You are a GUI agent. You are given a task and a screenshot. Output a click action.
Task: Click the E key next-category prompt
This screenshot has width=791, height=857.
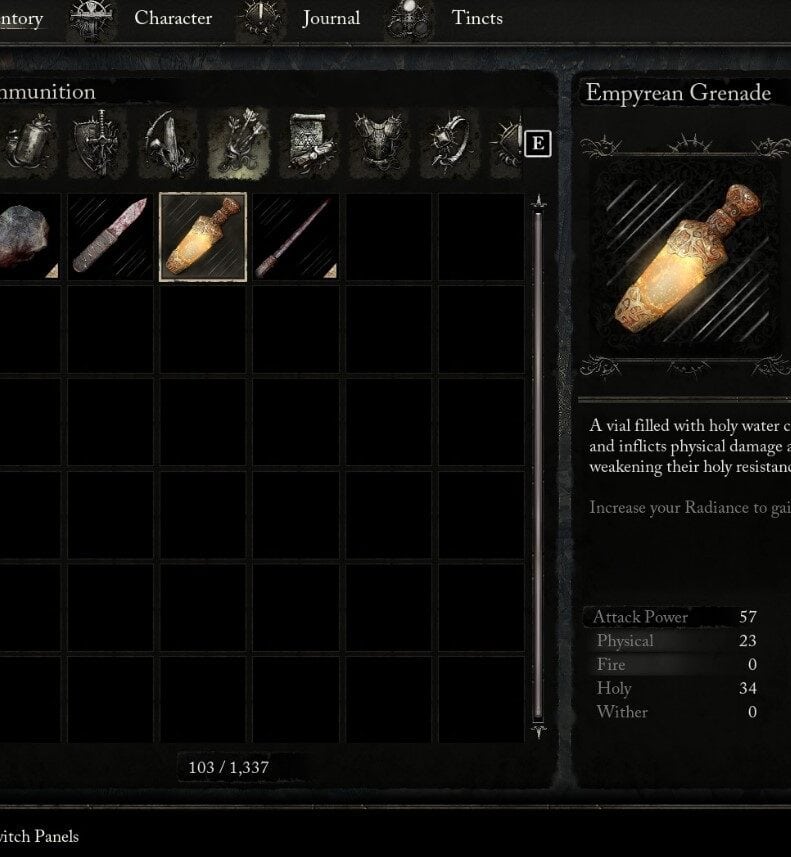[x=537, y=144]
